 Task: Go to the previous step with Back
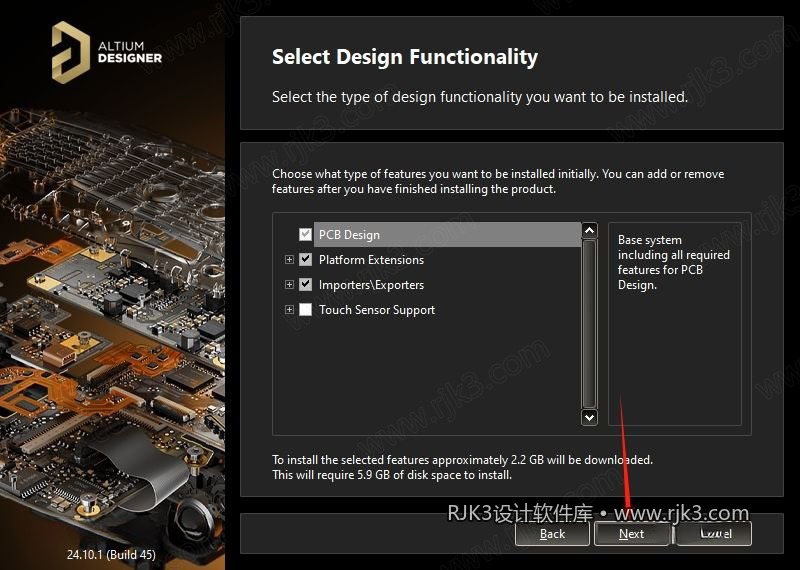tap(552, 534)
